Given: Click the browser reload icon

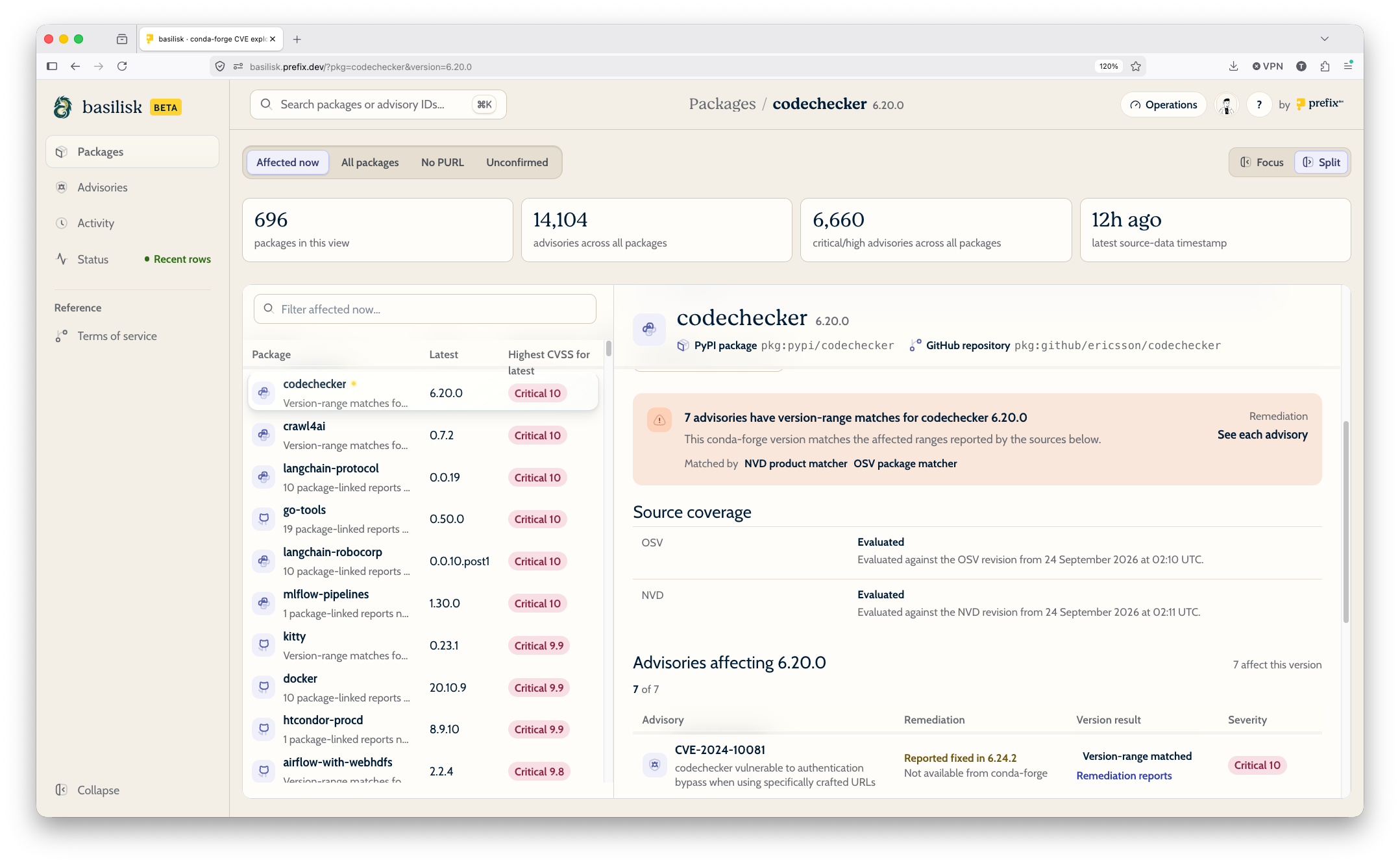Looking at the screenshot, I should [x=122, y=66].
